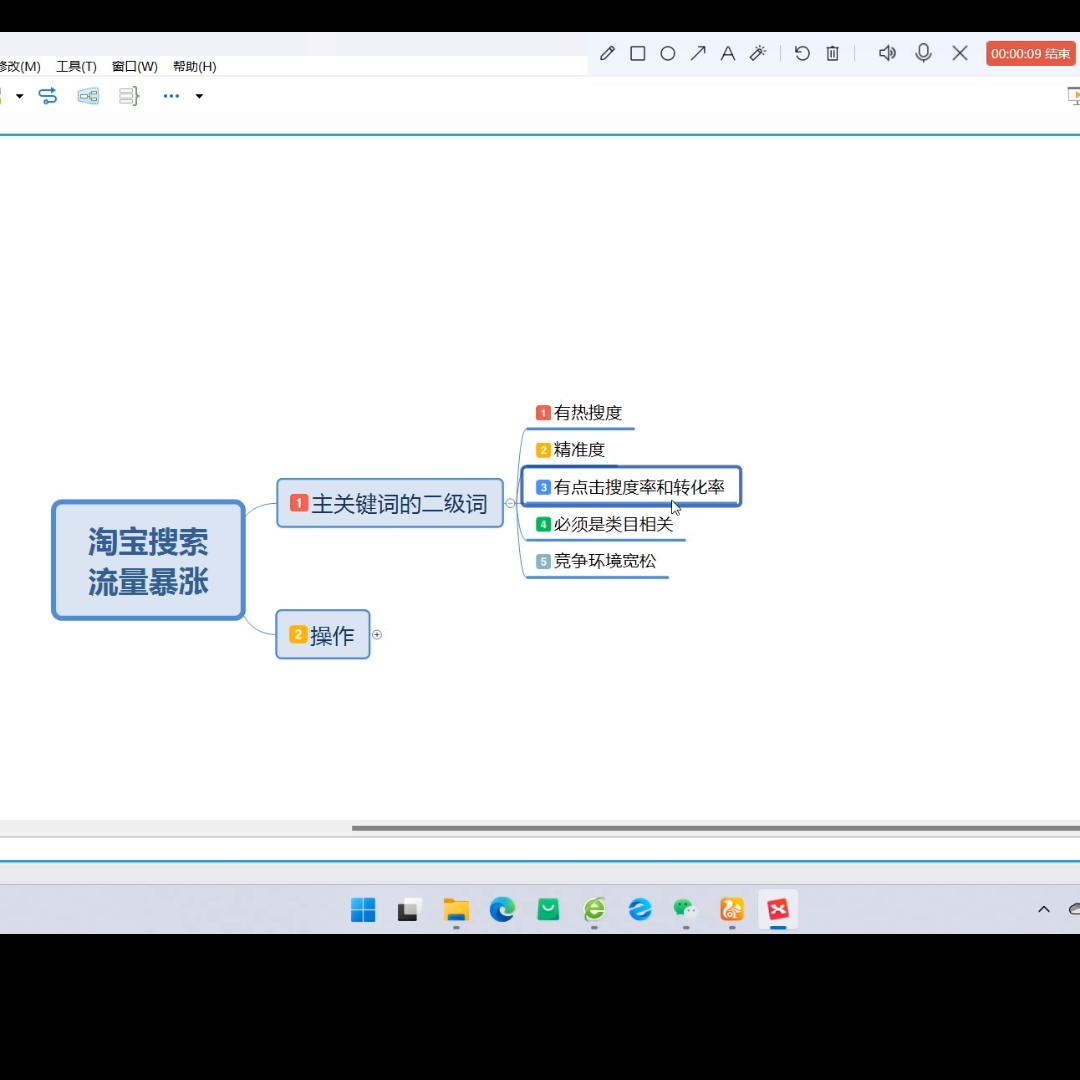1080x1080 pixels.
Task: Collapse the 主关键词的二级词 branch
Action: point(510,503)
